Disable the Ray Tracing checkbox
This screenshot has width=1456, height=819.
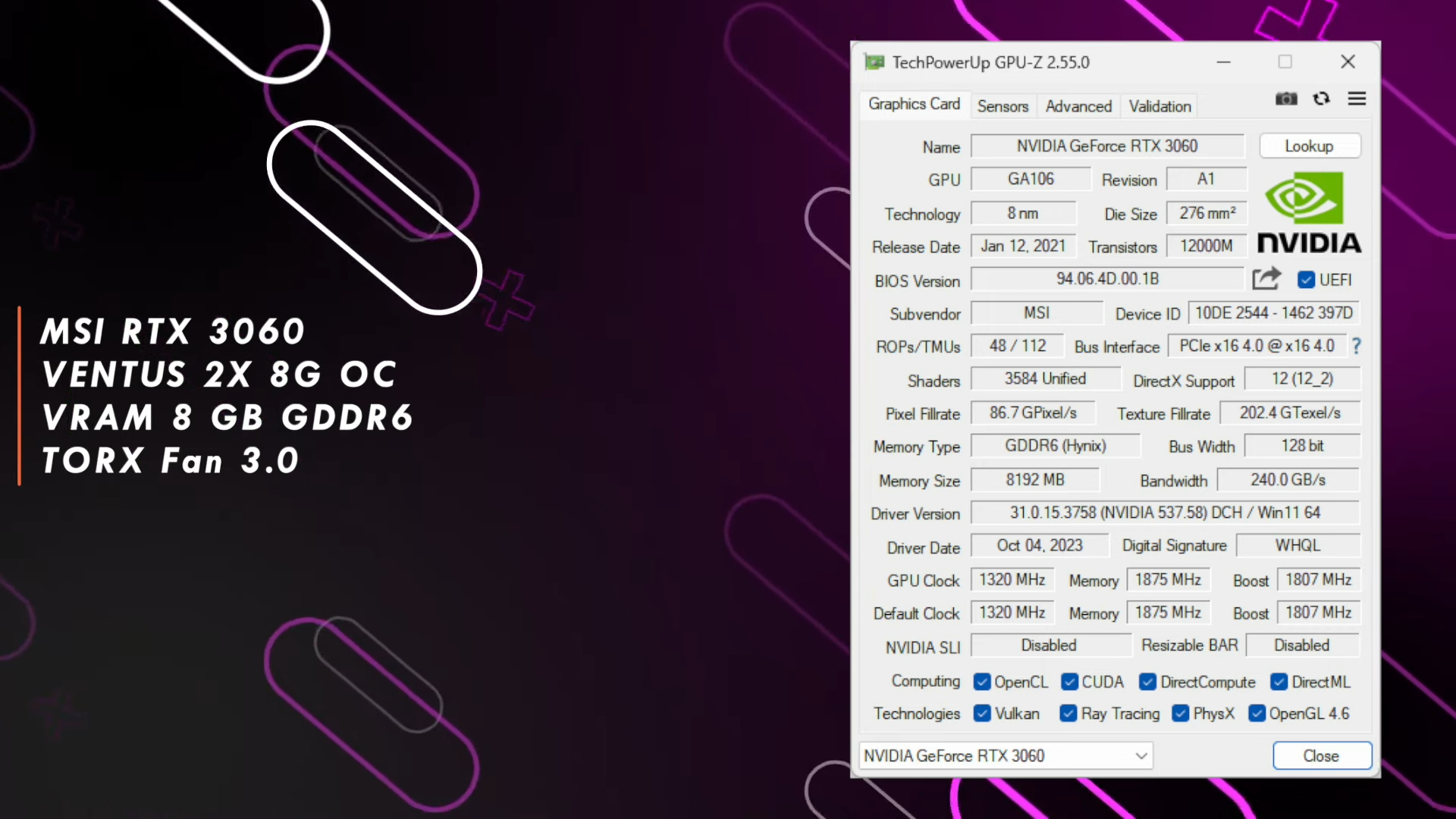tap(1068, 714)
